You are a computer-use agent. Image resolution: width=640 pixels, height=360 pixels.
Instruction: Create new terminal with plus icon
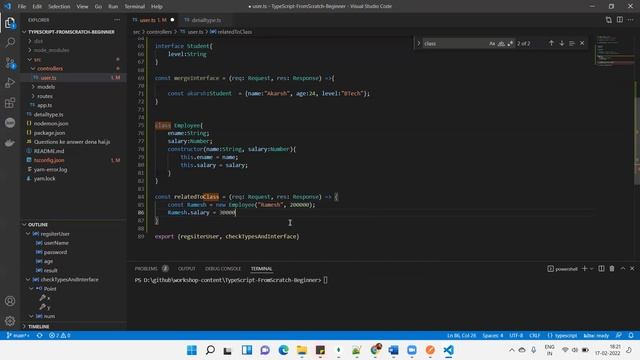[584, 269]
